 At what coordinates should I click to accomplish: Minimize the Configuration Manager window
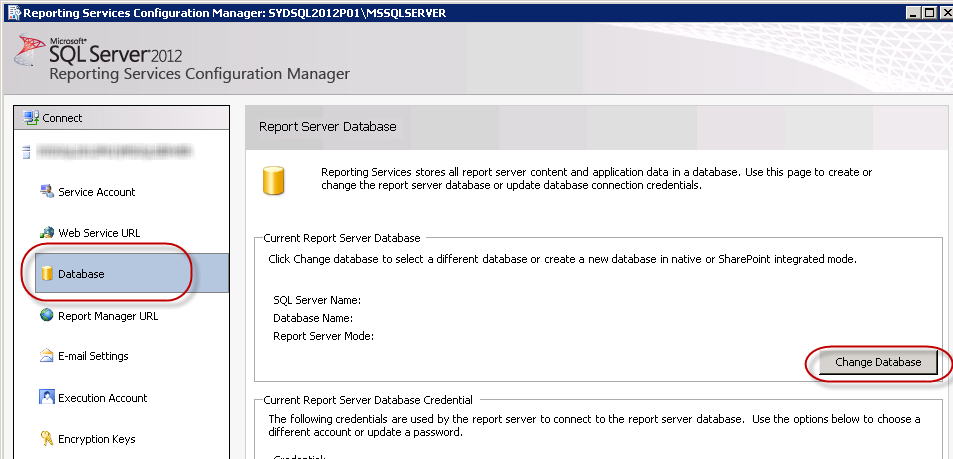tap(913, 12)
